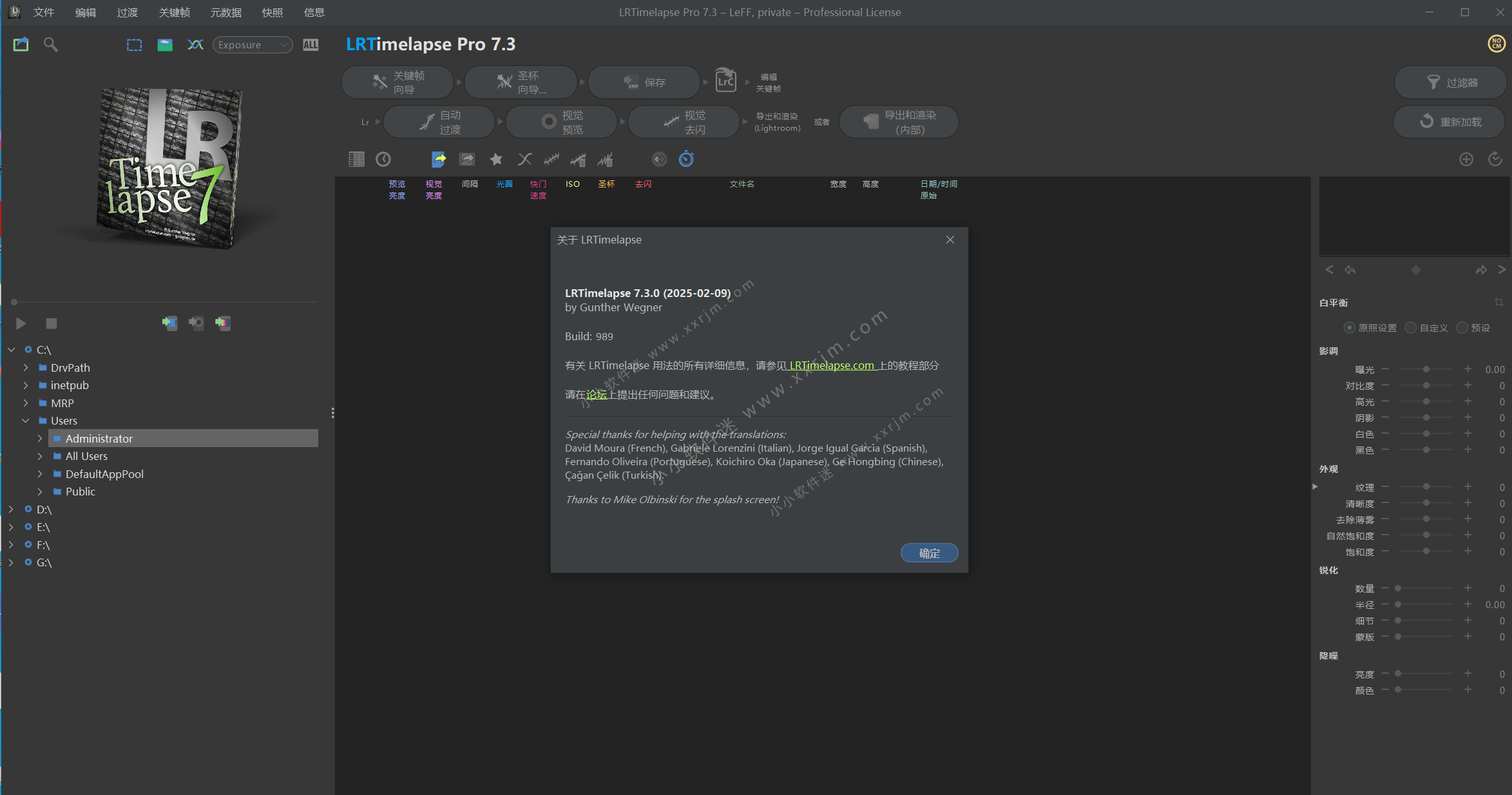Click the ALL button icon
1512x795 pixels.
311,45
